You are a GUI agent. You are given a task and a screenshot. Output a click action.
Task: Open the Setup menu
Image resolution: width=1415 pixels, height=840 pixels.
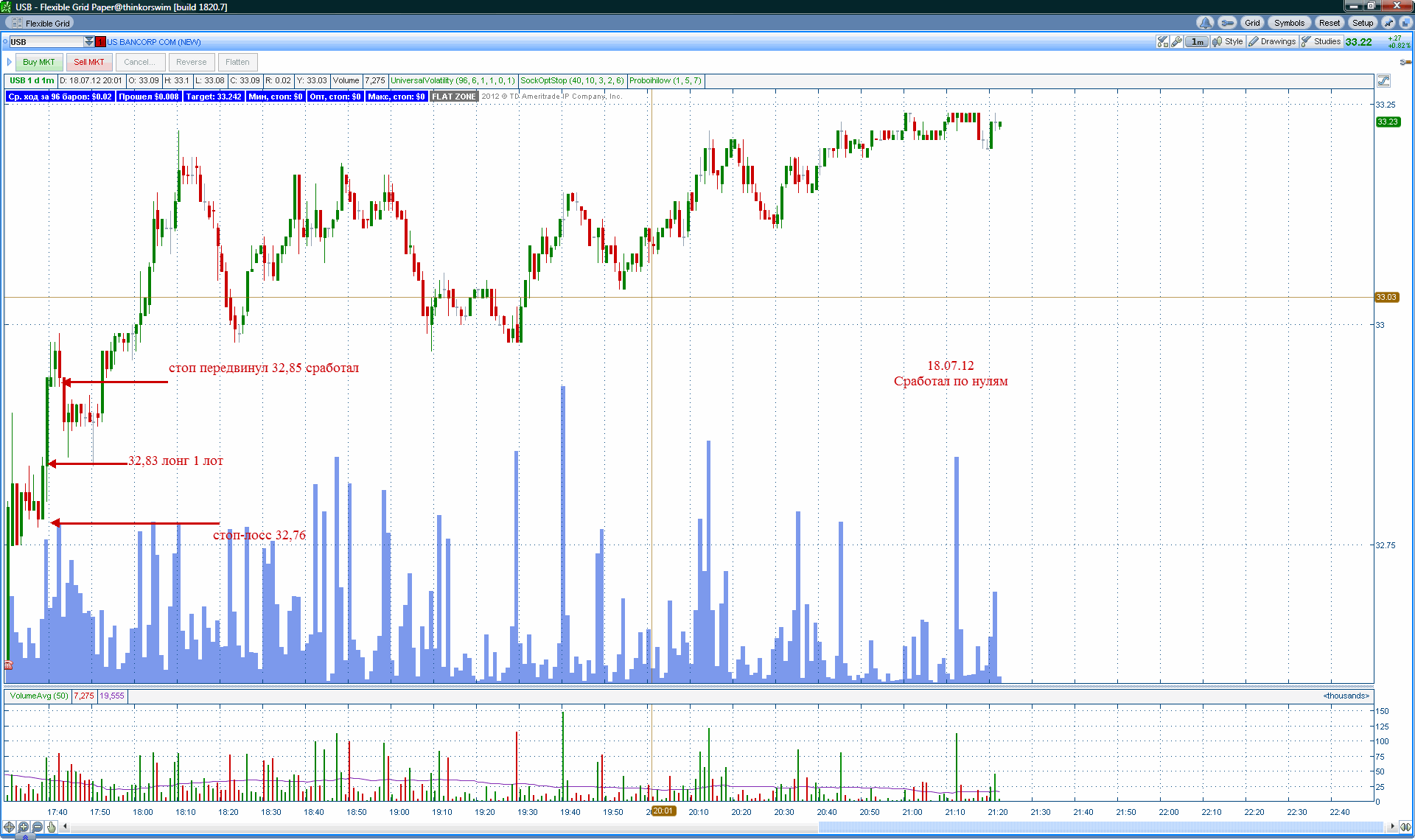tap(1363, 23)
